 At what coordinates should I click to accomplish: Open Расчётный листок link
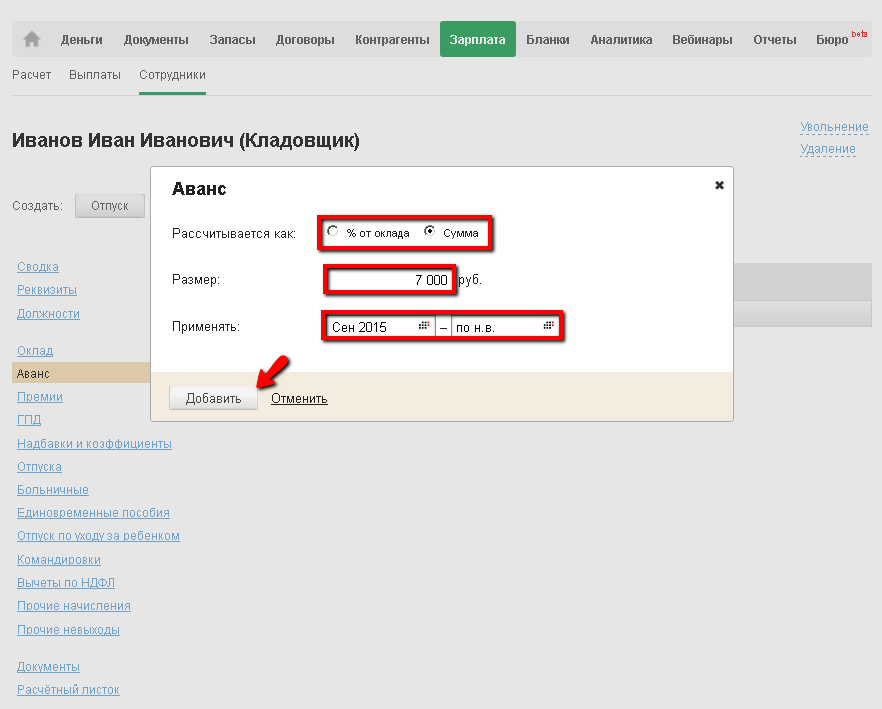[68, 689]
